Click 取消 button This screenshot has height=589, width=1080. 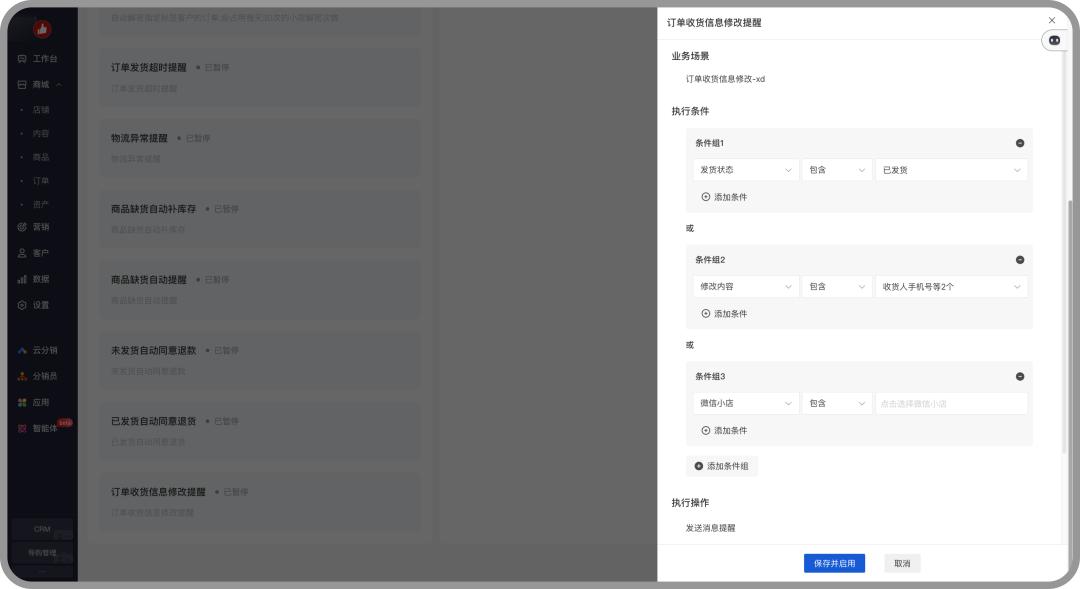(902, 564)
